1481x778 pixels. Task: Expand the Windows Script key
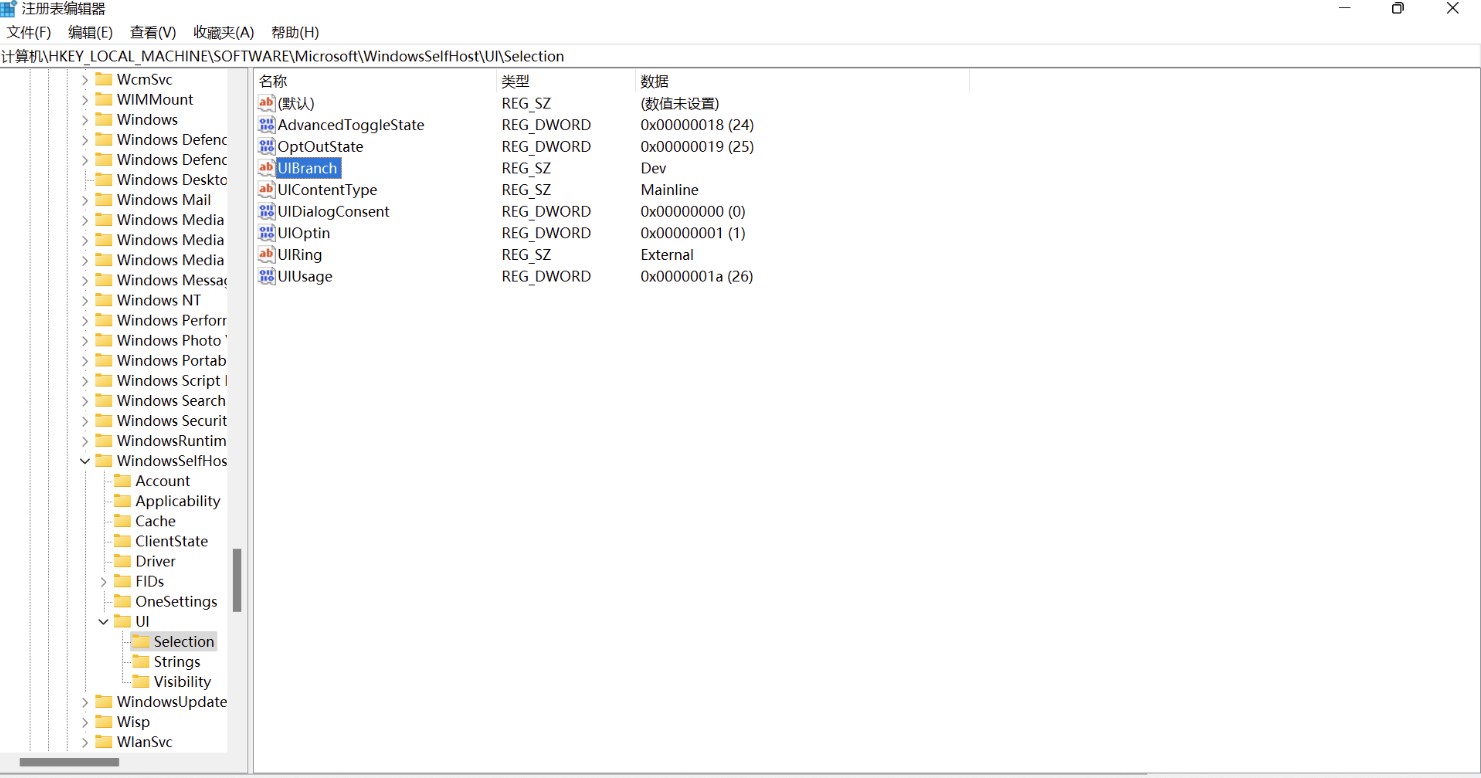click(85, 381)
